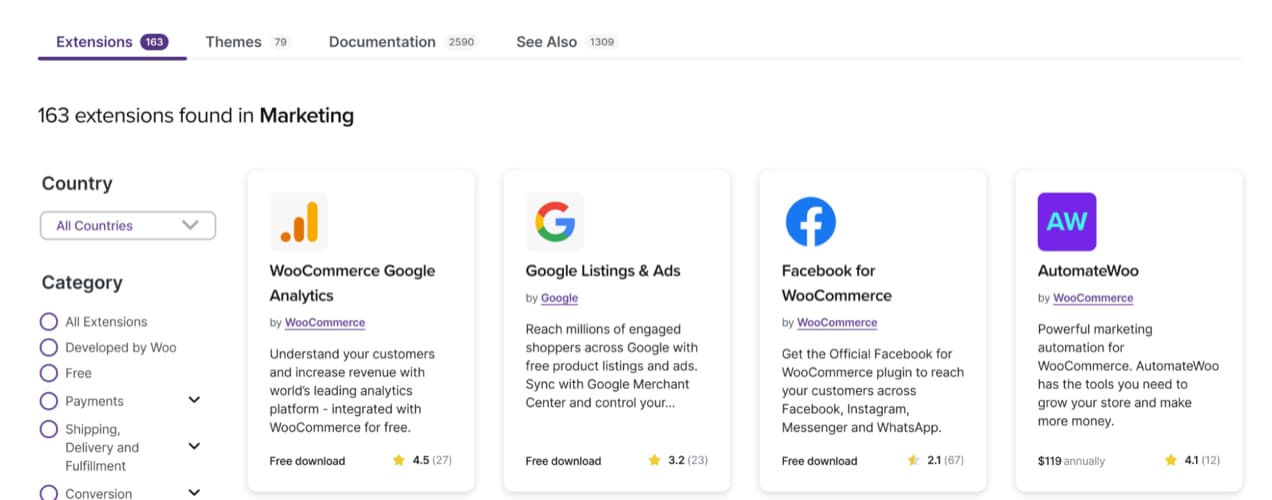Viewport: 1272px width, 500px height.
Task: Switch to the Extensions tab
Action: 112,42
